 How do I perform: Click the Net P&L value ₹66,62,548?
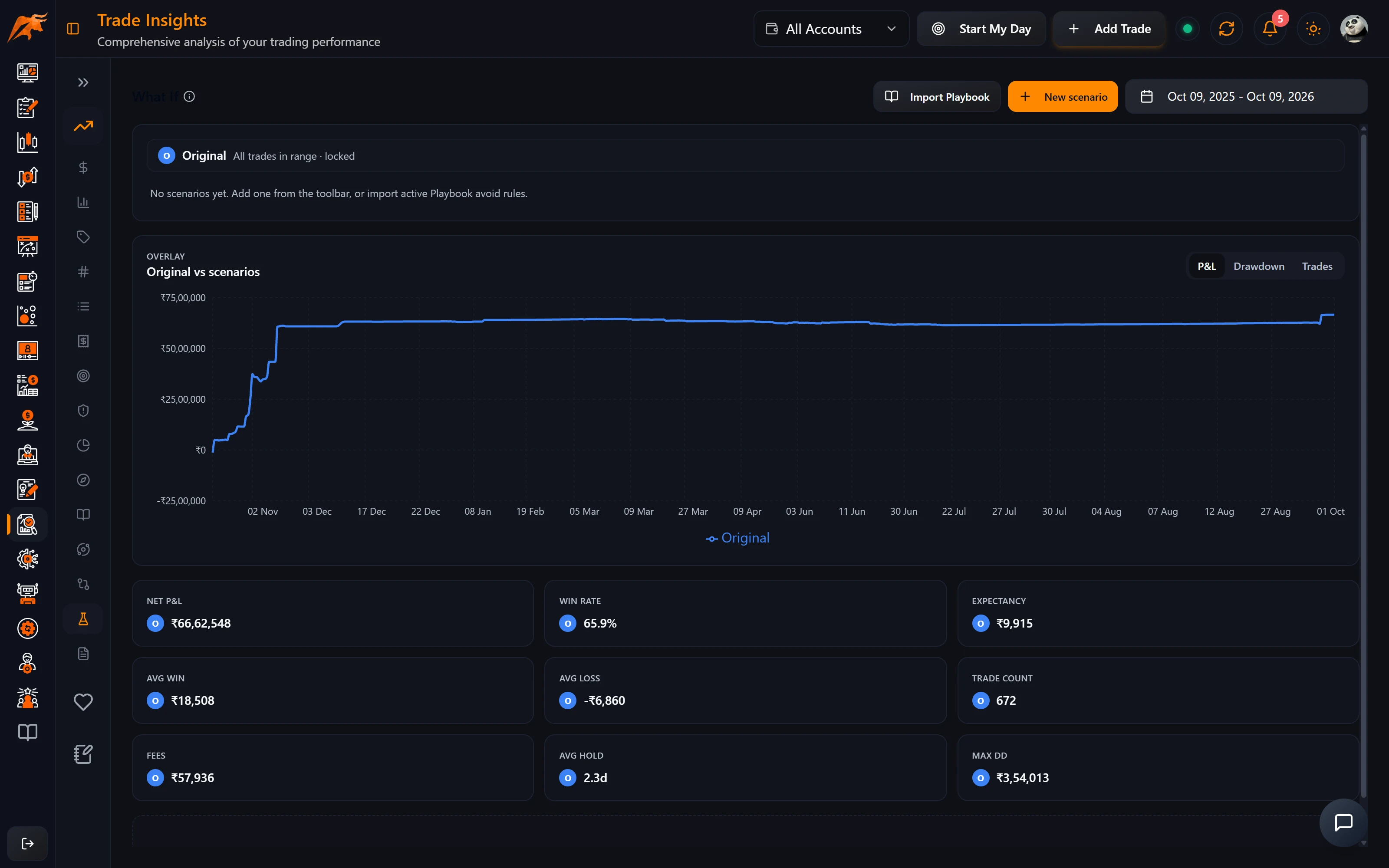click(x=201, y=624)
